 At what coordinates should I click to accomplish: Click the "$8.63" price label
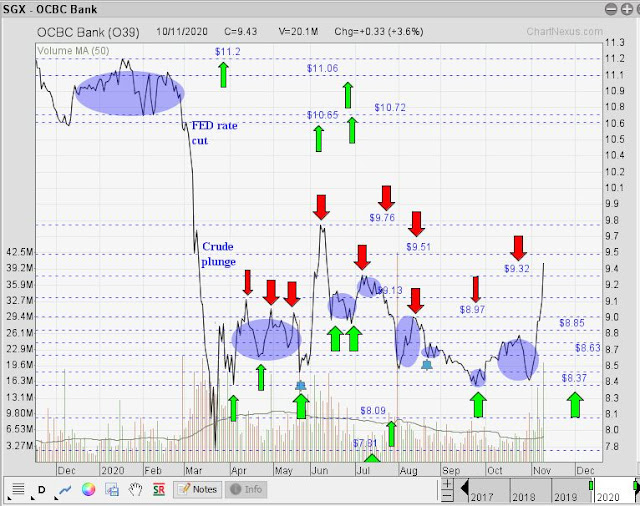coord(588,348)
